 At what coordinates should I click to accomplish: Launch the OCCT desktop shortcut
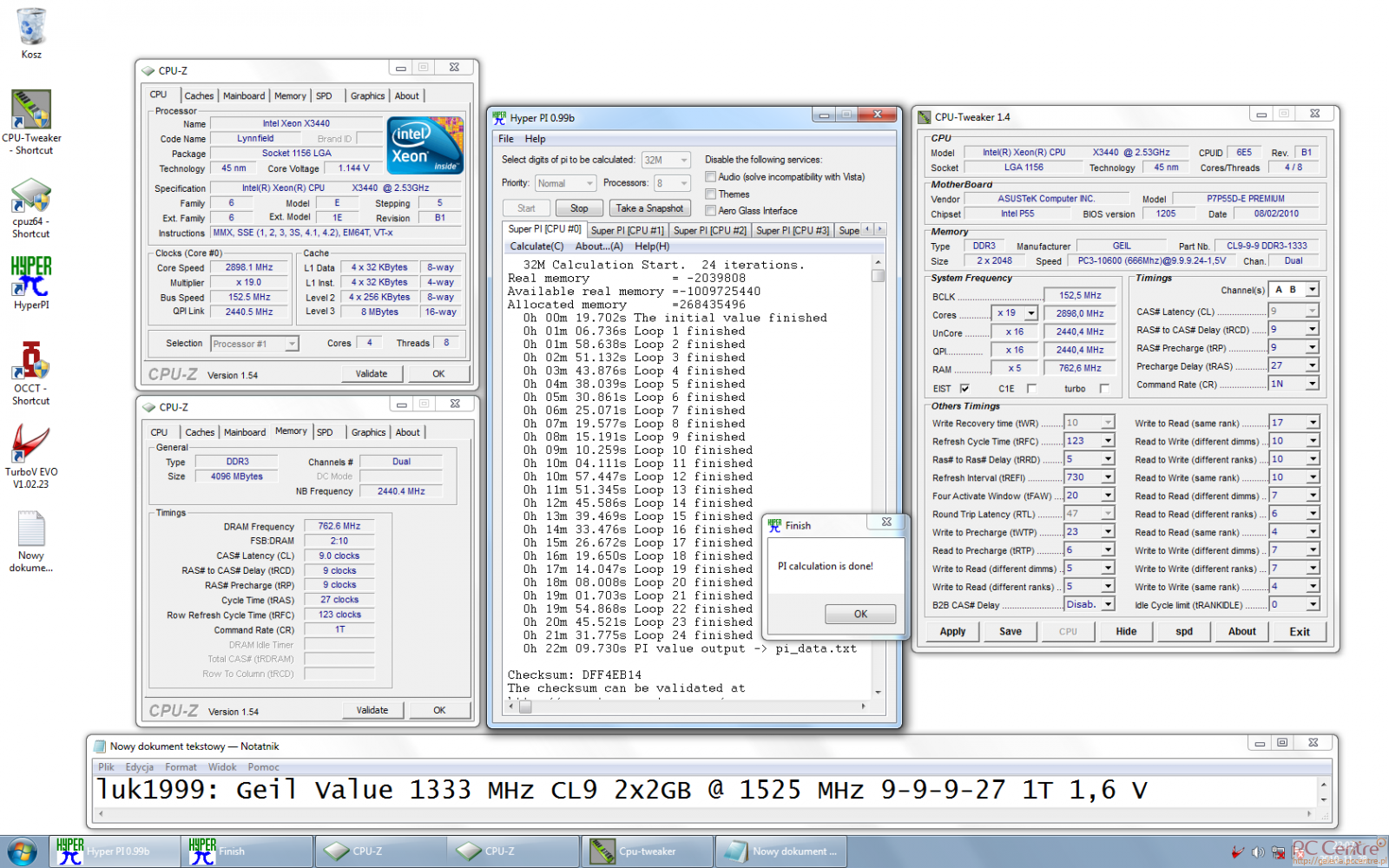click(x=31, y=361)
